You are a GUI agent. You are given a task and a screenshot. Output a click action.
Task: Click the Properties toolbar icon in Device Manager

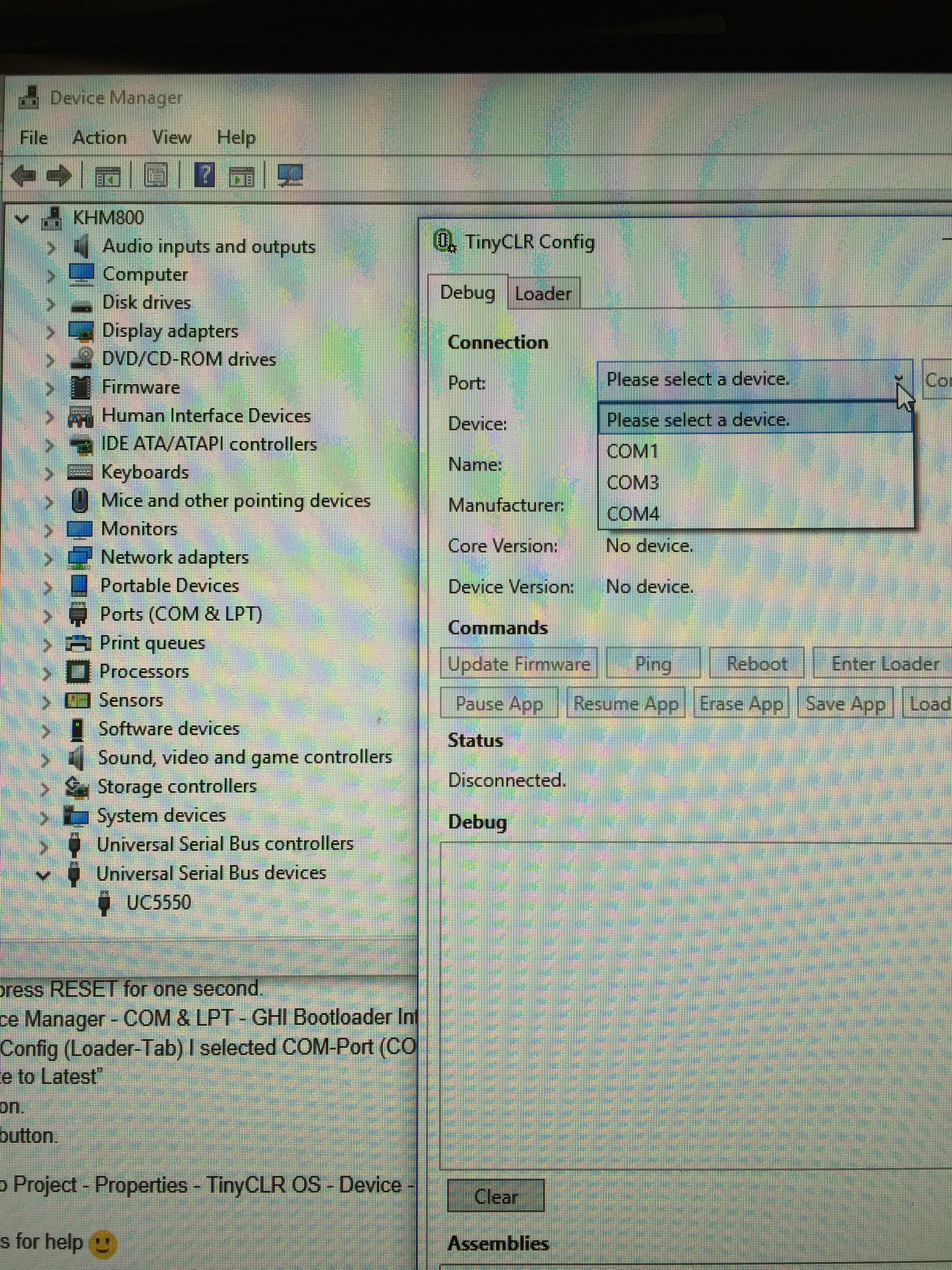point(156,175)
